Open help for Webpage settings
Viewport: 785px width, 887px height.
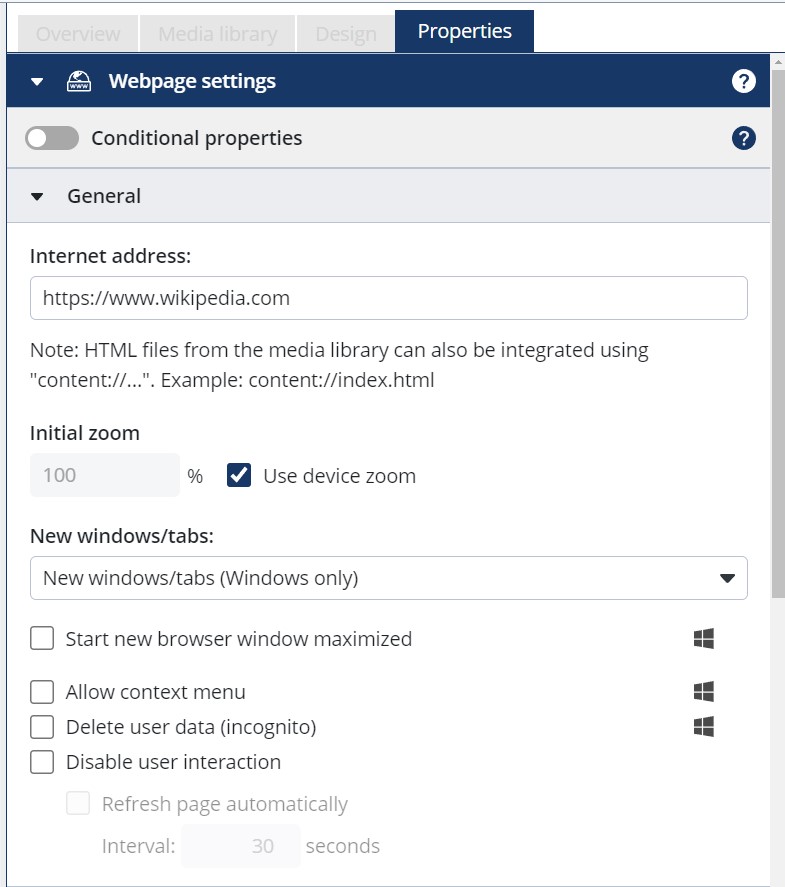743,81
